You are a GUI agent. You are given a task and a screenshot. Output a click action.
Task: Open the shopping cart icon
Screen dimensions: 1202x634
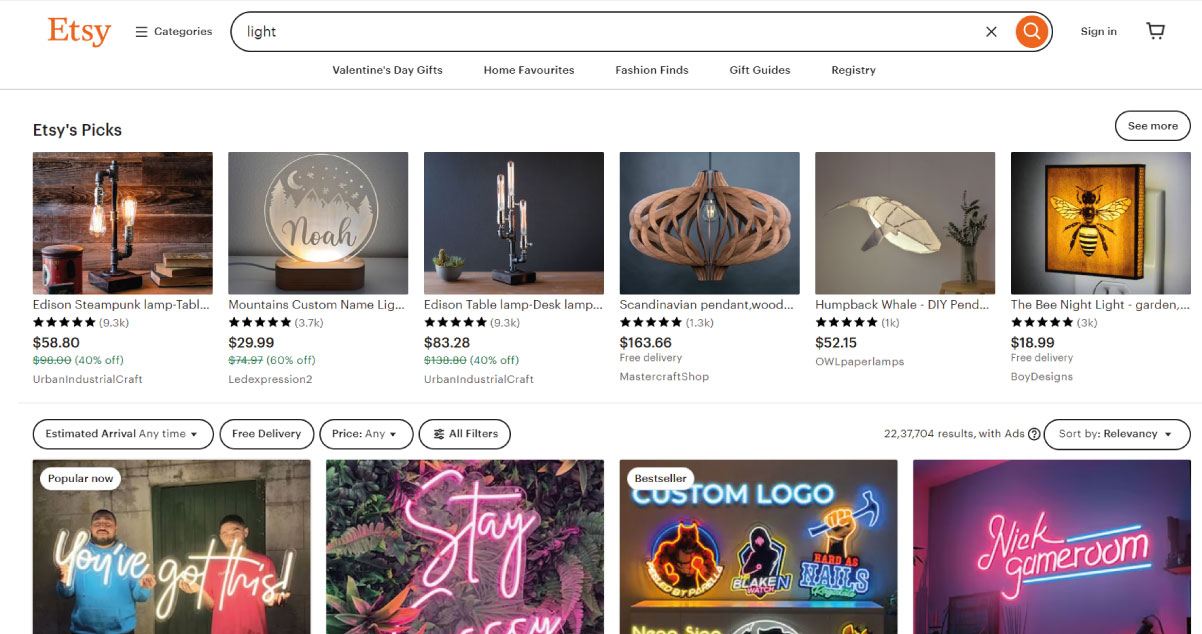coord(1155,31)
